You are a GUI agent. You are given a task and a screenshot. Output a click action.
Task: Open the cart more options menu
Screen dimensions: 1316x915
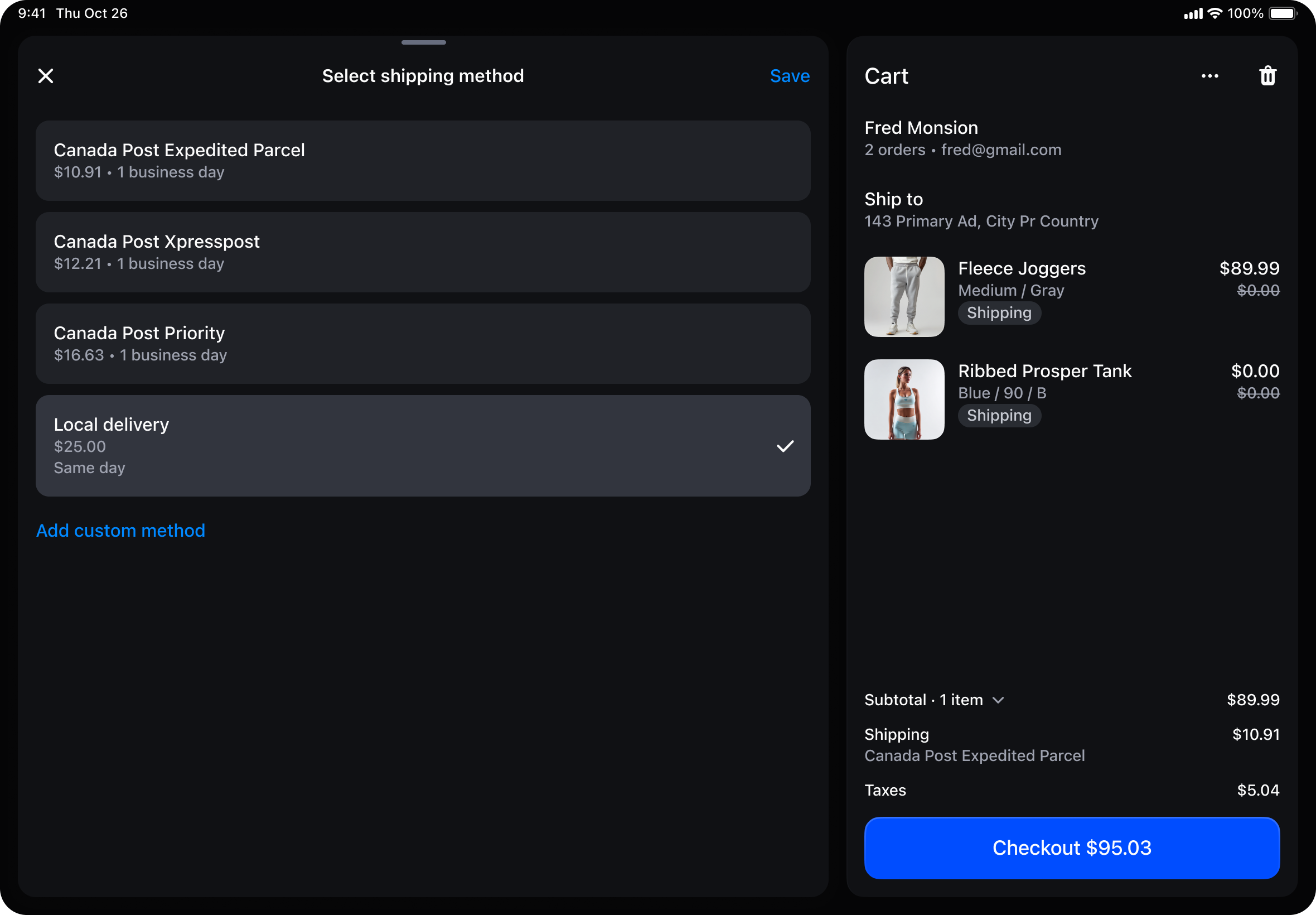coord(1209,76)
